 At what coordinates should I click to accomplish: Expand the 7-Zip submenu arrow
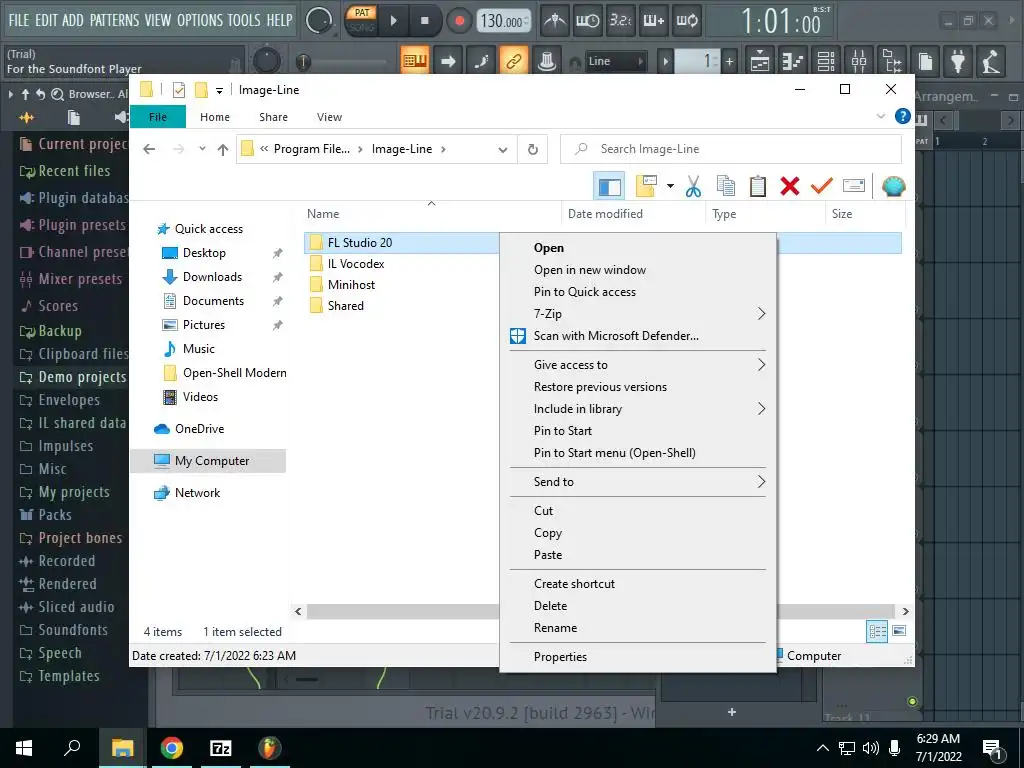click(x=761, y=313)
